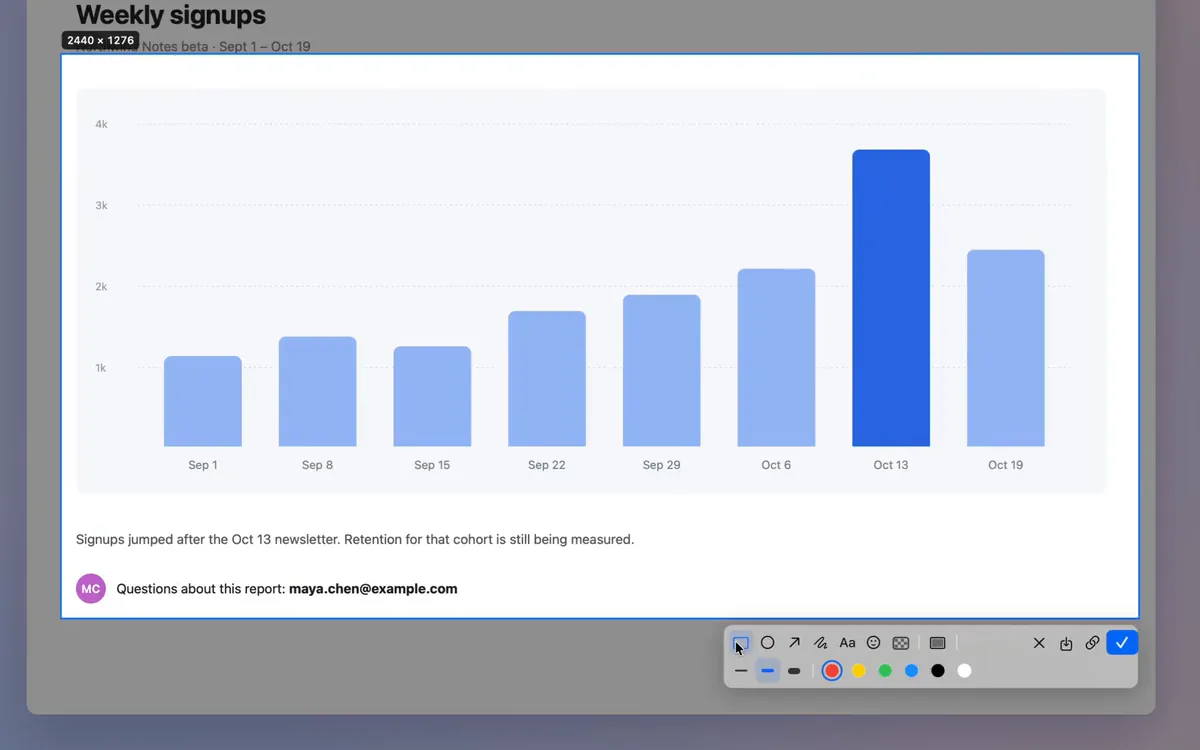Choose the arrow annotation tool

pyautogui.click(x=794, y=643)
